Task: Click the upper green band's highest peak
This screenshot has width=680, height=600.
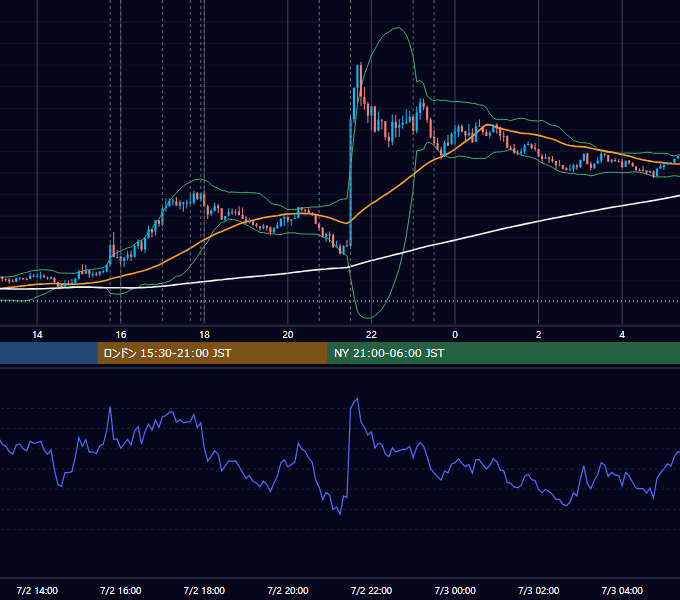Action: tap(397, 28)
